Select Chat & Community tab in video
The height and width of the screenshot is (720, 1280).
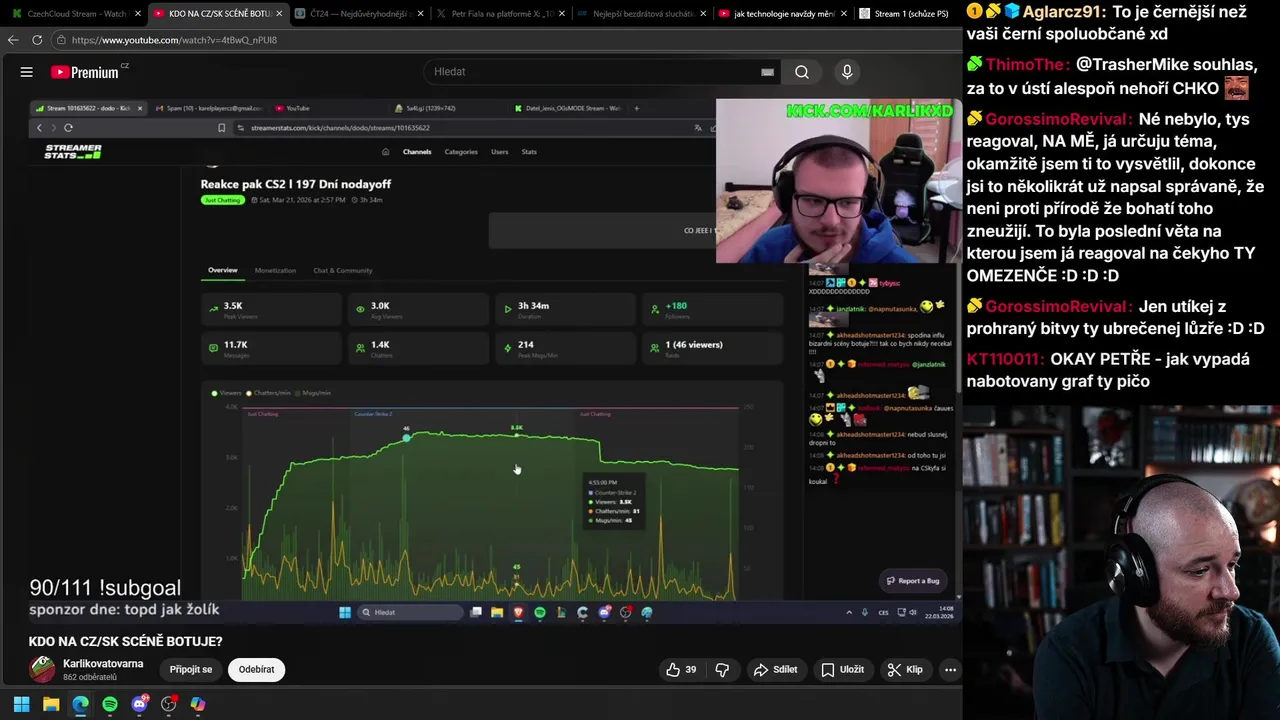coord(343,270)
